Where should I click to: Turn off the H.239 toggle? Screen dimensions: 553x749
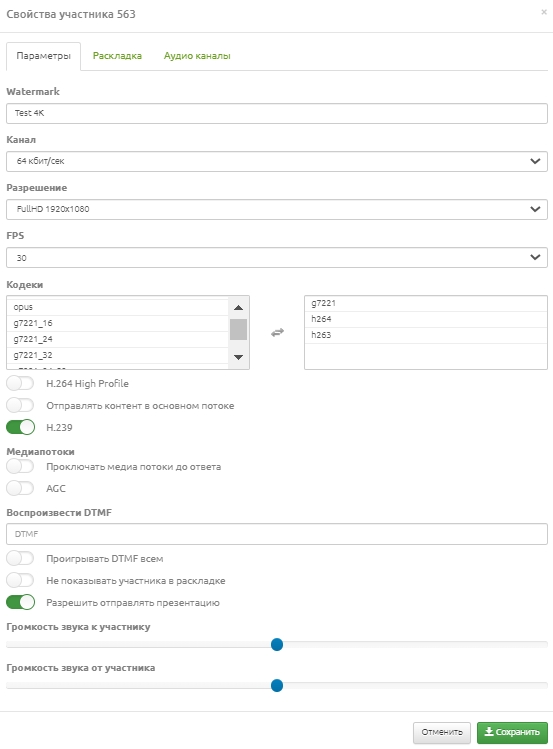pyautogui.click(x=21, y=427)
